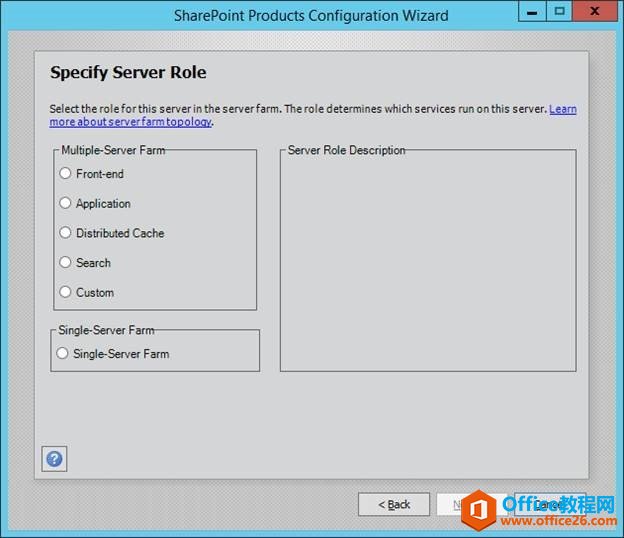The image size is (624, 538).
Task: Close the SharePoint Configuration Wizard
Action: tap(595, 11)
